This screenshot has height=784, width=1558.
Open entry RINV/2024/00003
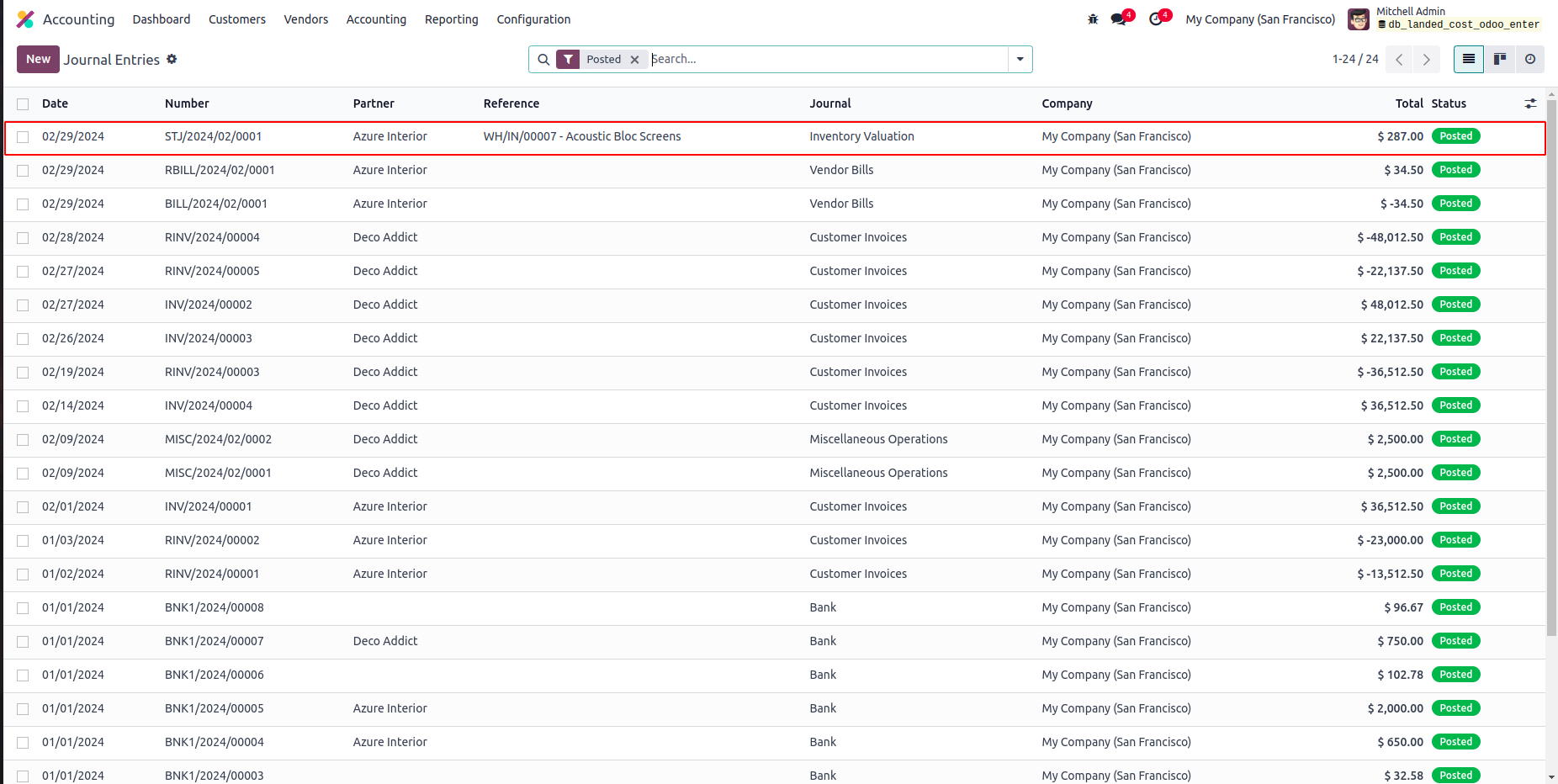pyautogui.click(x=212, y=372)
